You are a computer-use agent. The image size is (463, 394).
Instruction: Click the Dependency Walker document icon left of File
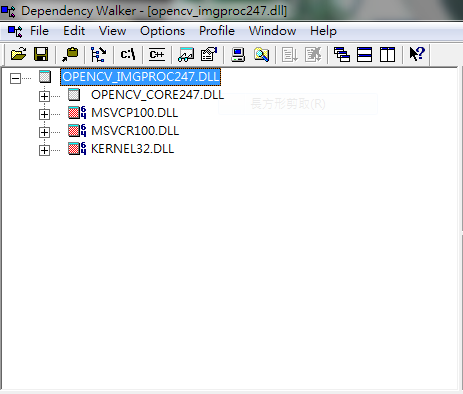(x=15, y=31)
